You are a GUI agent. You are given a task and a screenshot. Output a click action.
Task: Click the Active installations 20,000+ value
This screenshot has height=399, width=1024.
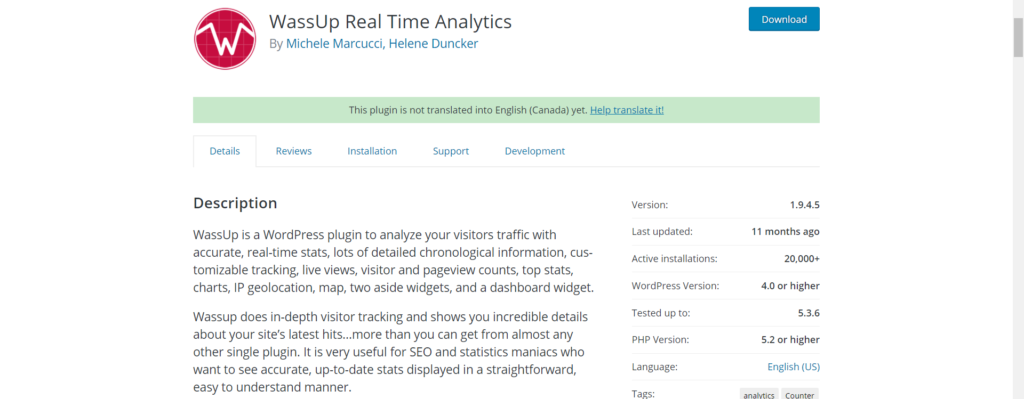(802, 259)
